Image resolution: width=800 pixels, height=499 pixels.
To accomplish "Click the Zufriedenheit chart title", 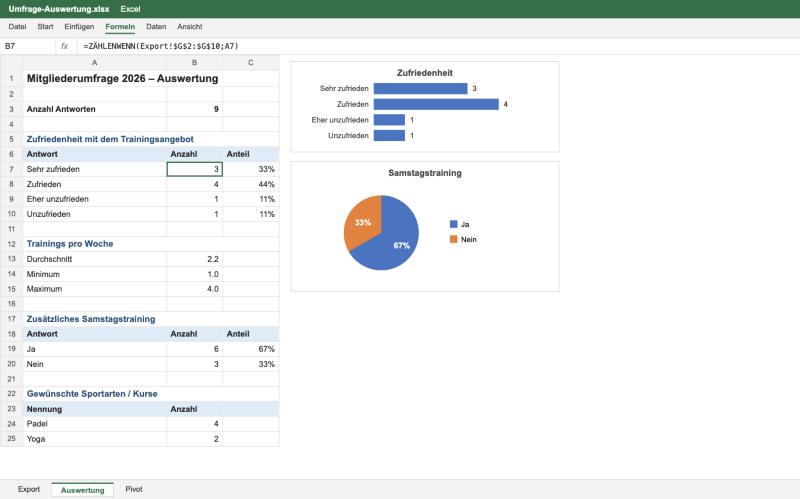I will point(424,73).
